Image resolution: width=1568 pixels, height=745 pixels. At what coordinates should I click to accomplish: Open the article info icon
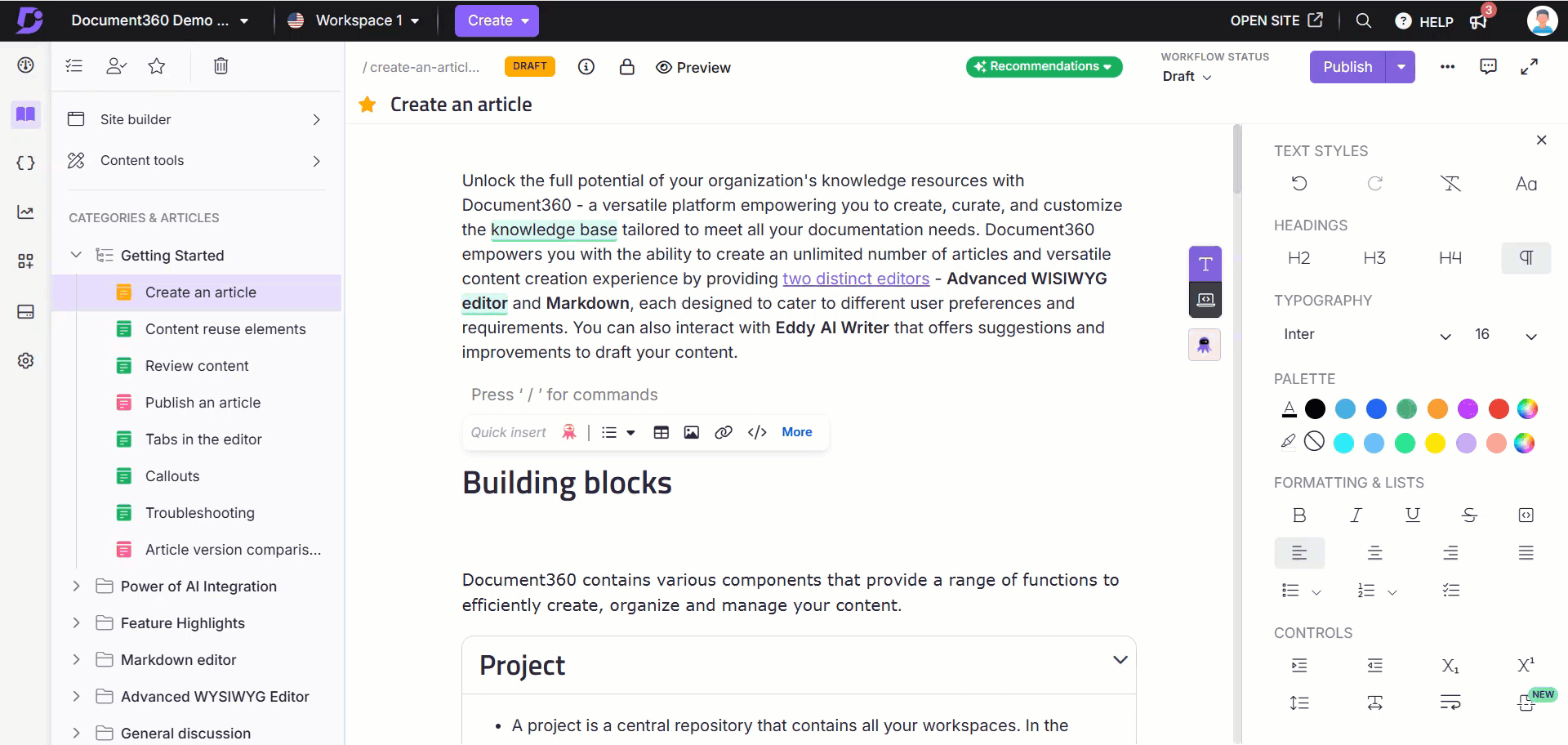coord(586,67)
